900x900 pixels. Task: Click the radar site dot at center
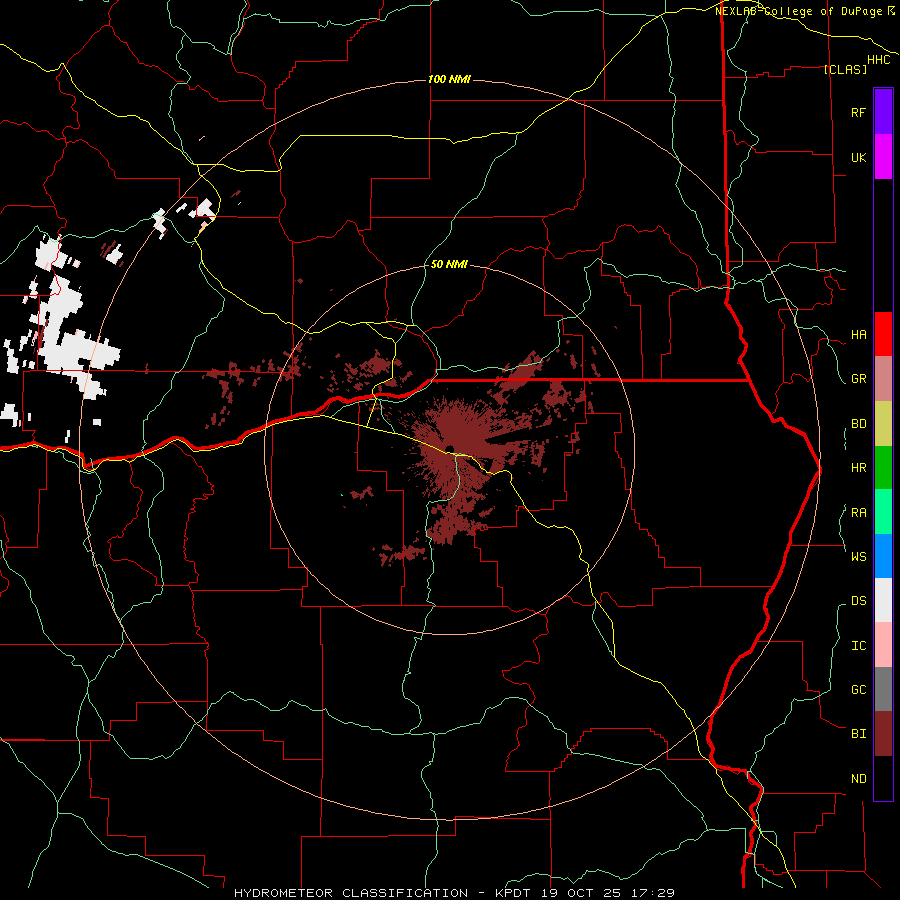(449, 448)
